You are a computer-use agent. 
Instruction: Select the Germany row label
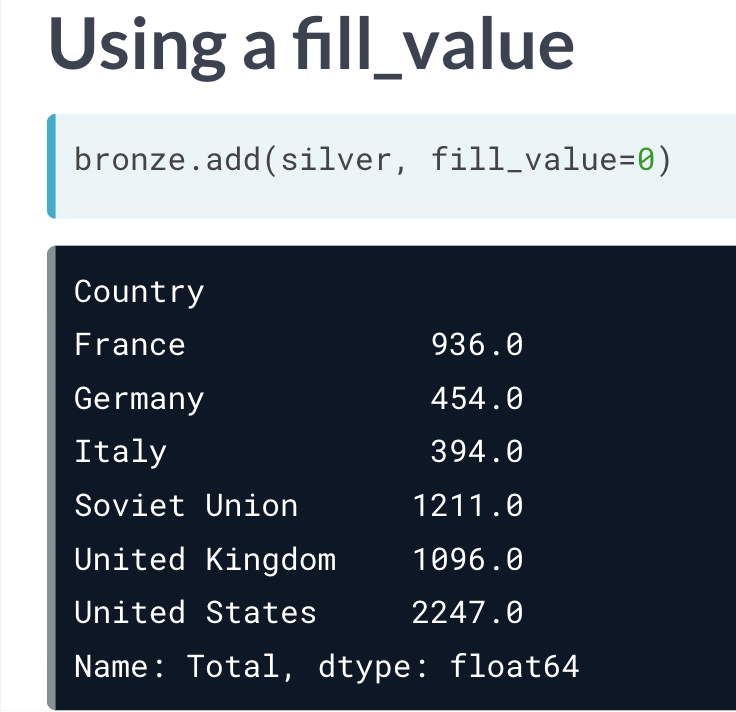click(139, 399)
